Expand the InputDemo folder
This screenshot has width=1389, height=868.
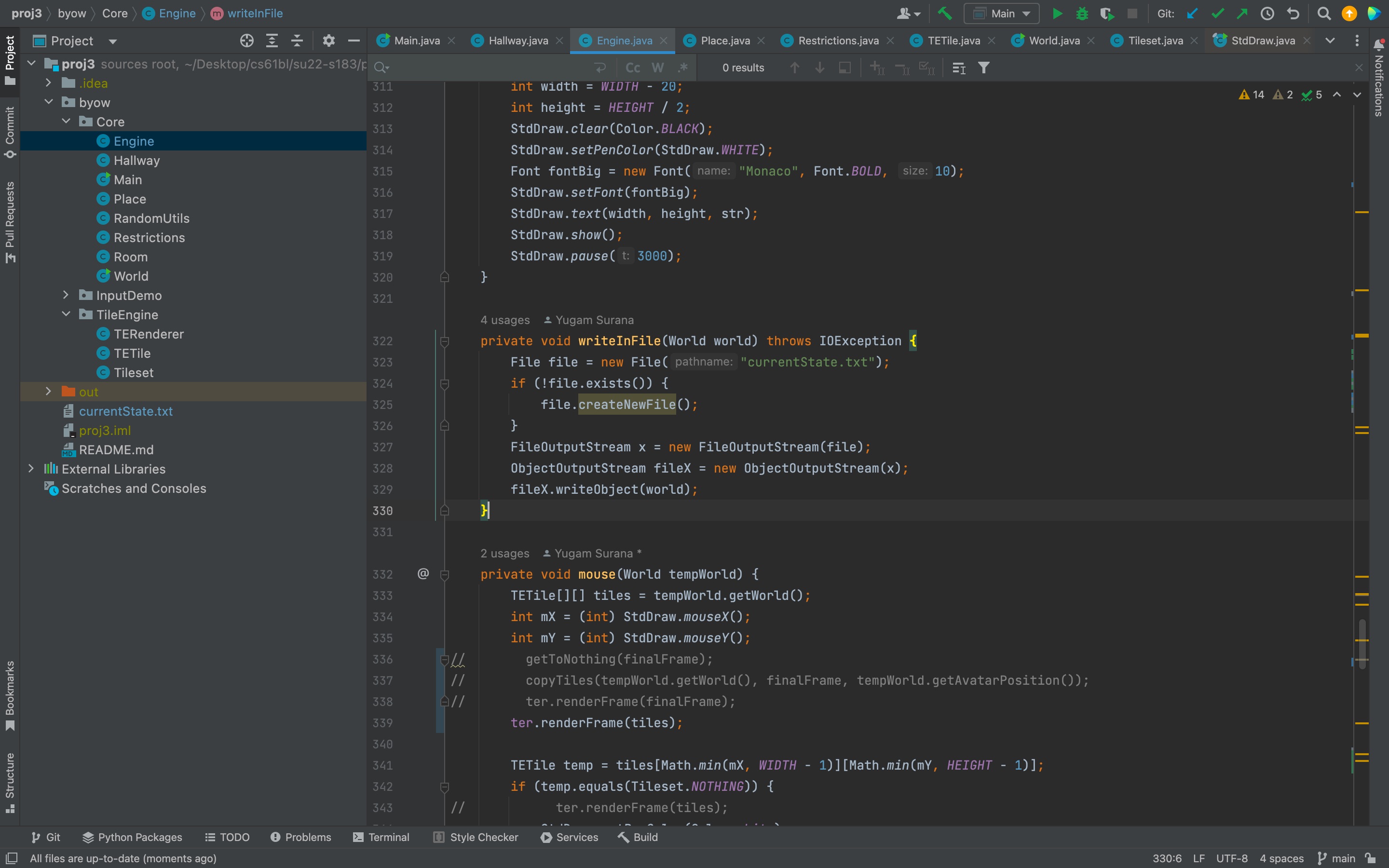coord(66,295)
